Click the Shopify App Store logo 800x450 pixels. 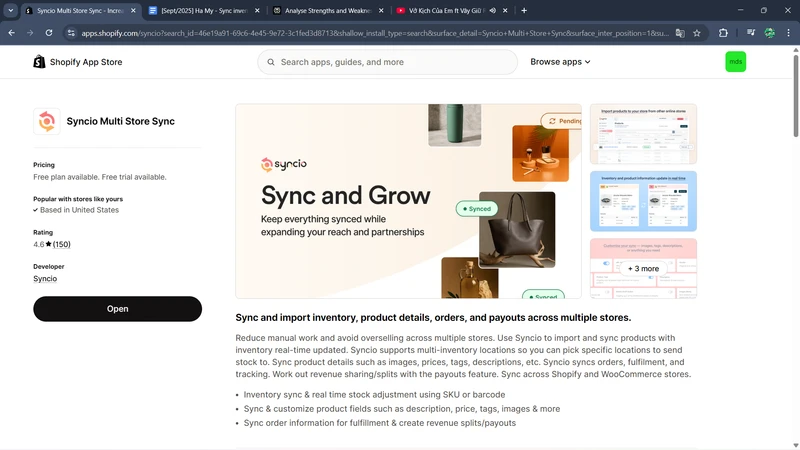78,62
